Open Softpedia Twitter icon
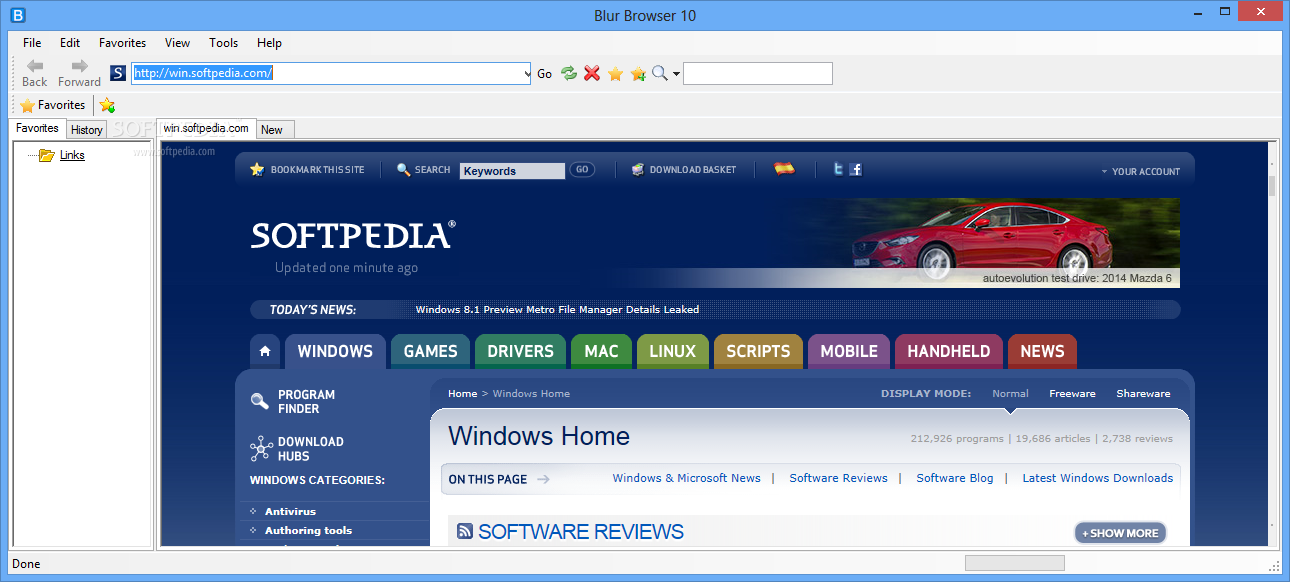Image resolution: width=1290 pixels, height=582 pixels. click(838, 170)
